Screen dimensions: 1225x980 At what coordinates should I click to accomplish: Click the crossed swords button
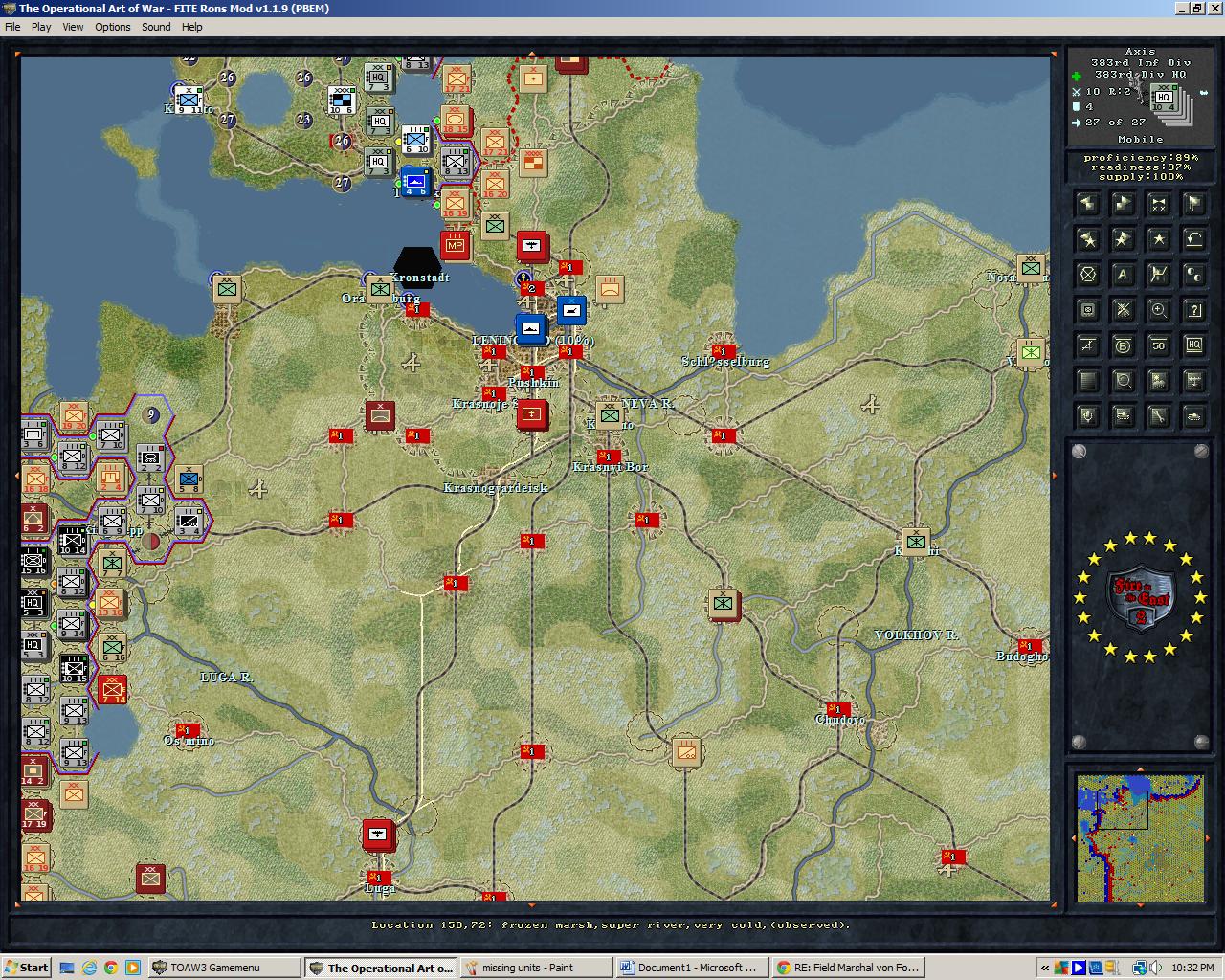pos(1123,310)
